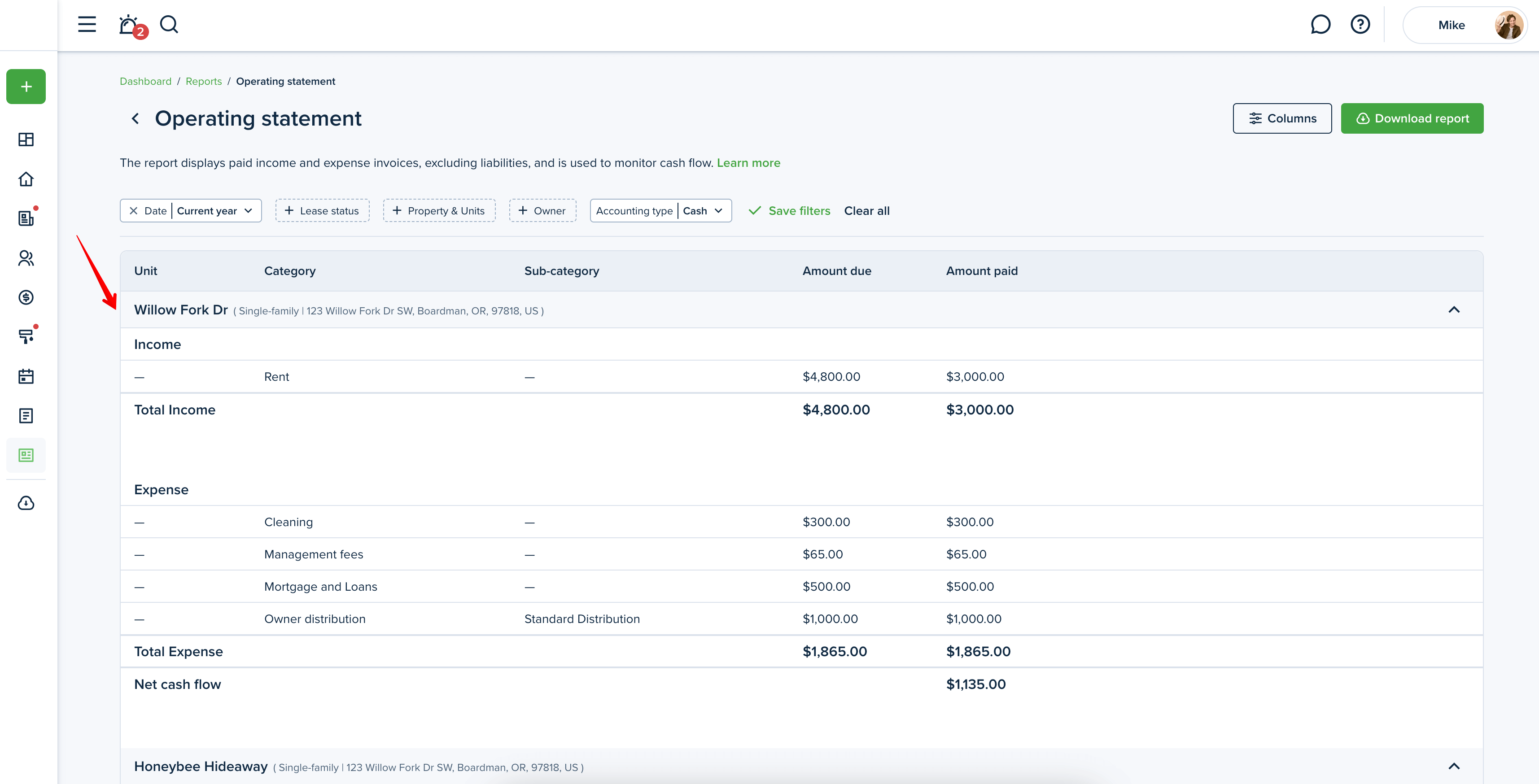Select the Rent category cell
Screen dimensions: 1539x784
click(276, 377)
